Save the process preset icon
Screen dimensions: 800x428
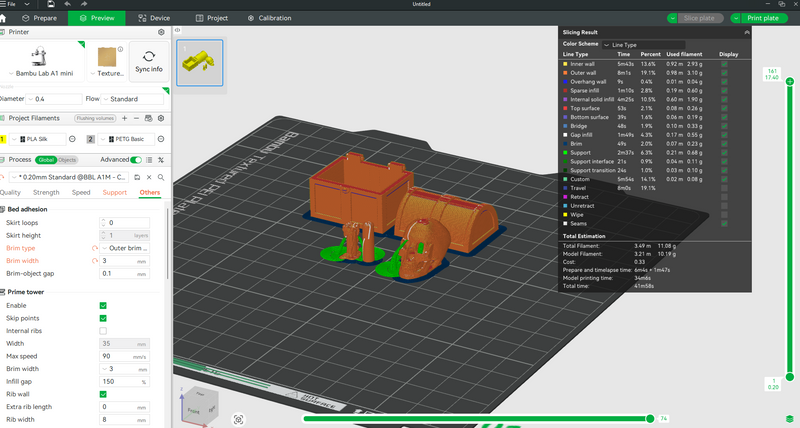point(137,178)
